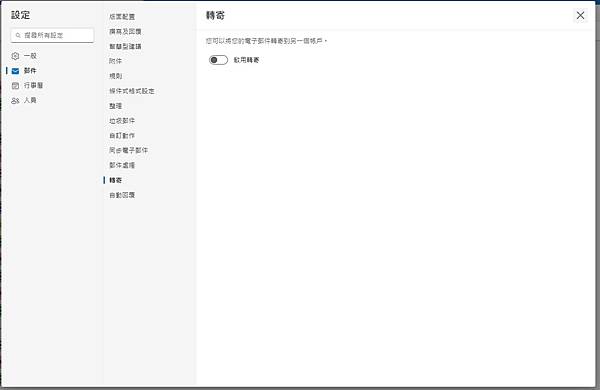
Task: Open the 整理 sweep settings
Action: tap(115, 106)
